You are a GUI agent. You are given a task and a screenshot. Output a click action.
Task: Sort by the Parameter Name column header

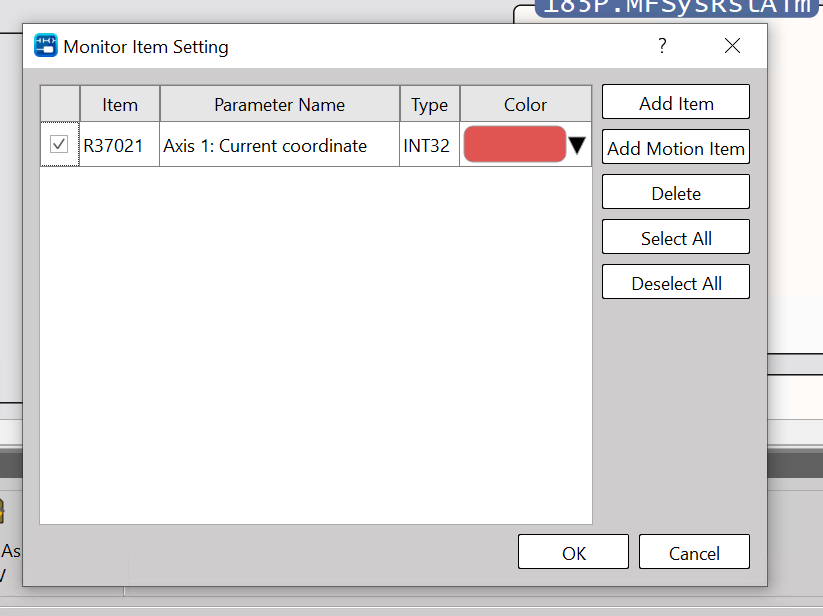(x=279, y=104)
